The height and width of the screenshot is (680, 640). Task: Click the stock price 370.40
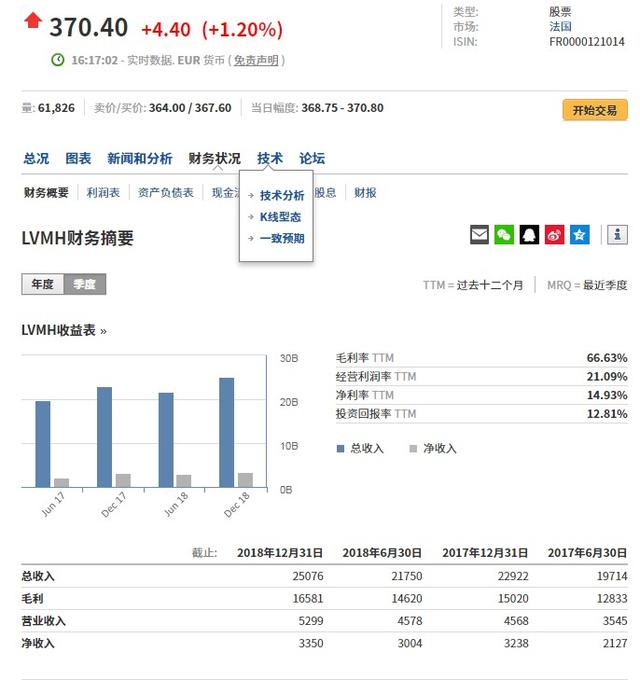pos(88,27)
